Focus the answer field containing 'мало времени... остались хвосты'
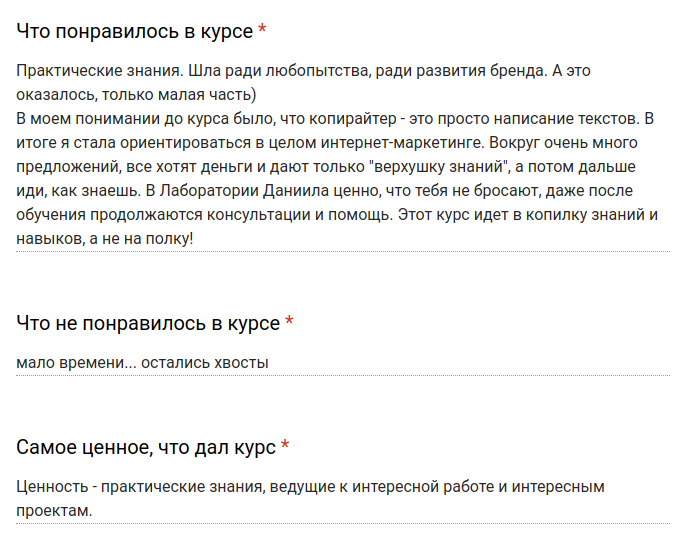The height and width of the screenshot is (548, 694). tap(343, 363)
